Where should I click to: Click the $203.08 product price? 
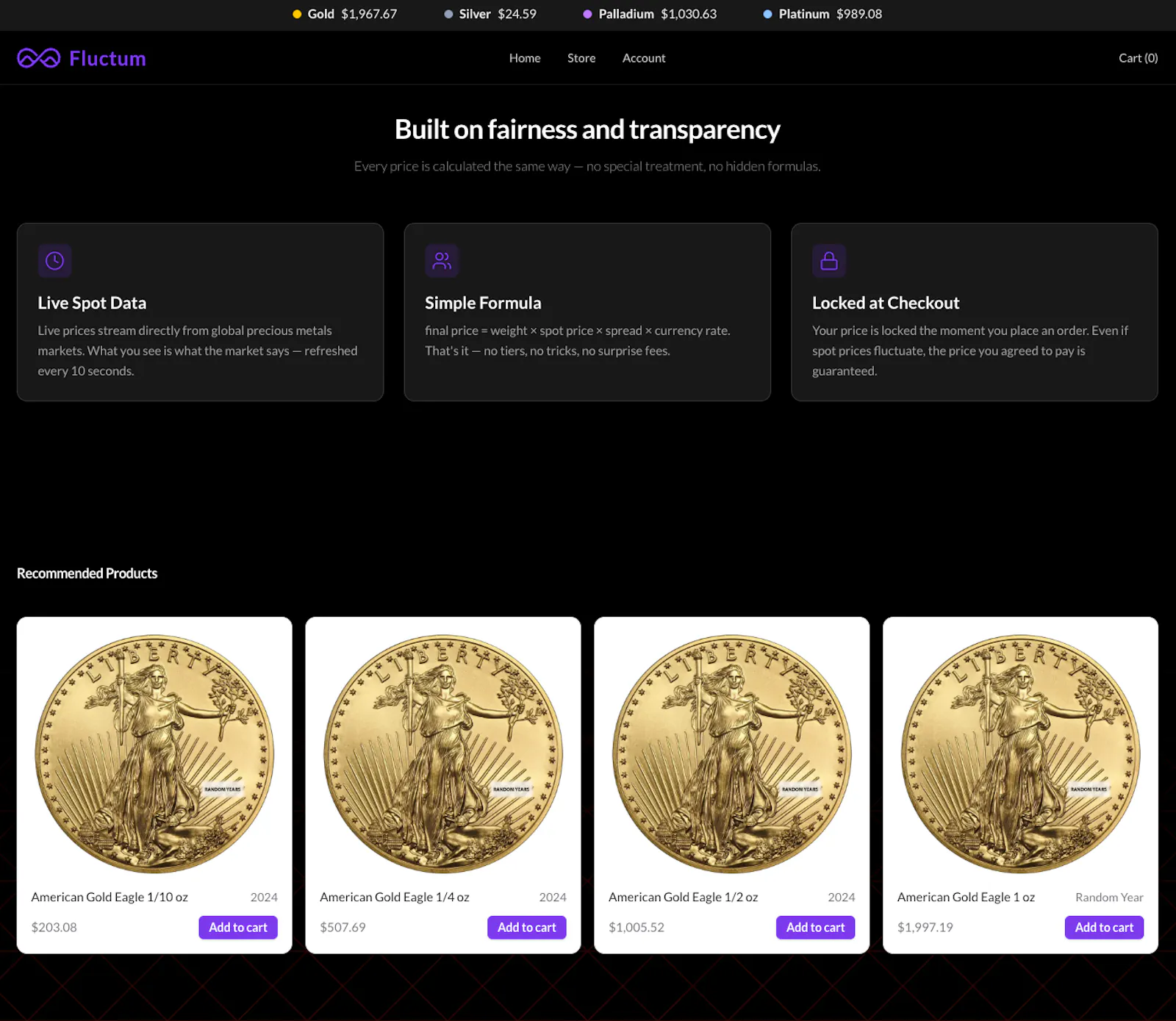coord(54,928)
